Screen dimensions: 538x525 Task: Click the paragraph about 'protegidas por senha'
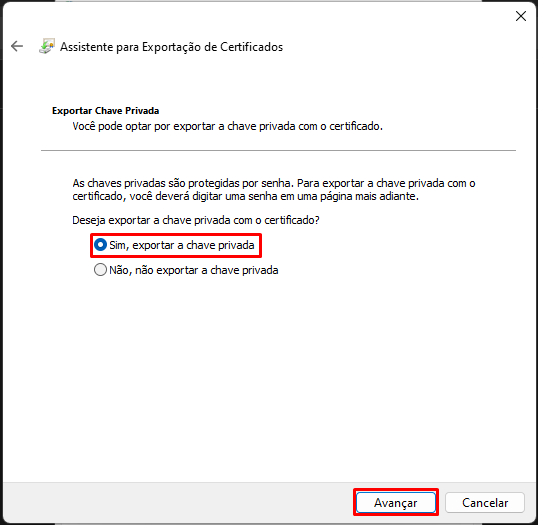(274, 190)
